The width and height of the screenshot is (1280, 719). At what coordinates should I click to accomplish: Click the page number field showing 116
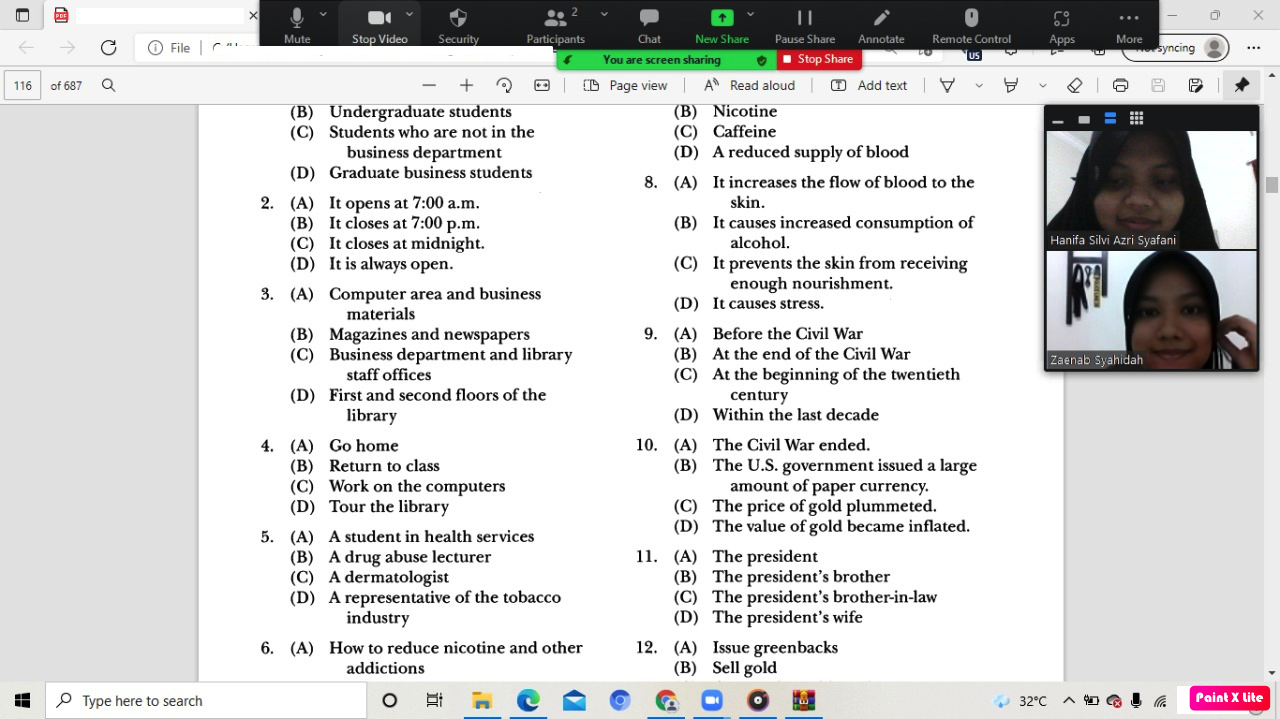point(22,85)
